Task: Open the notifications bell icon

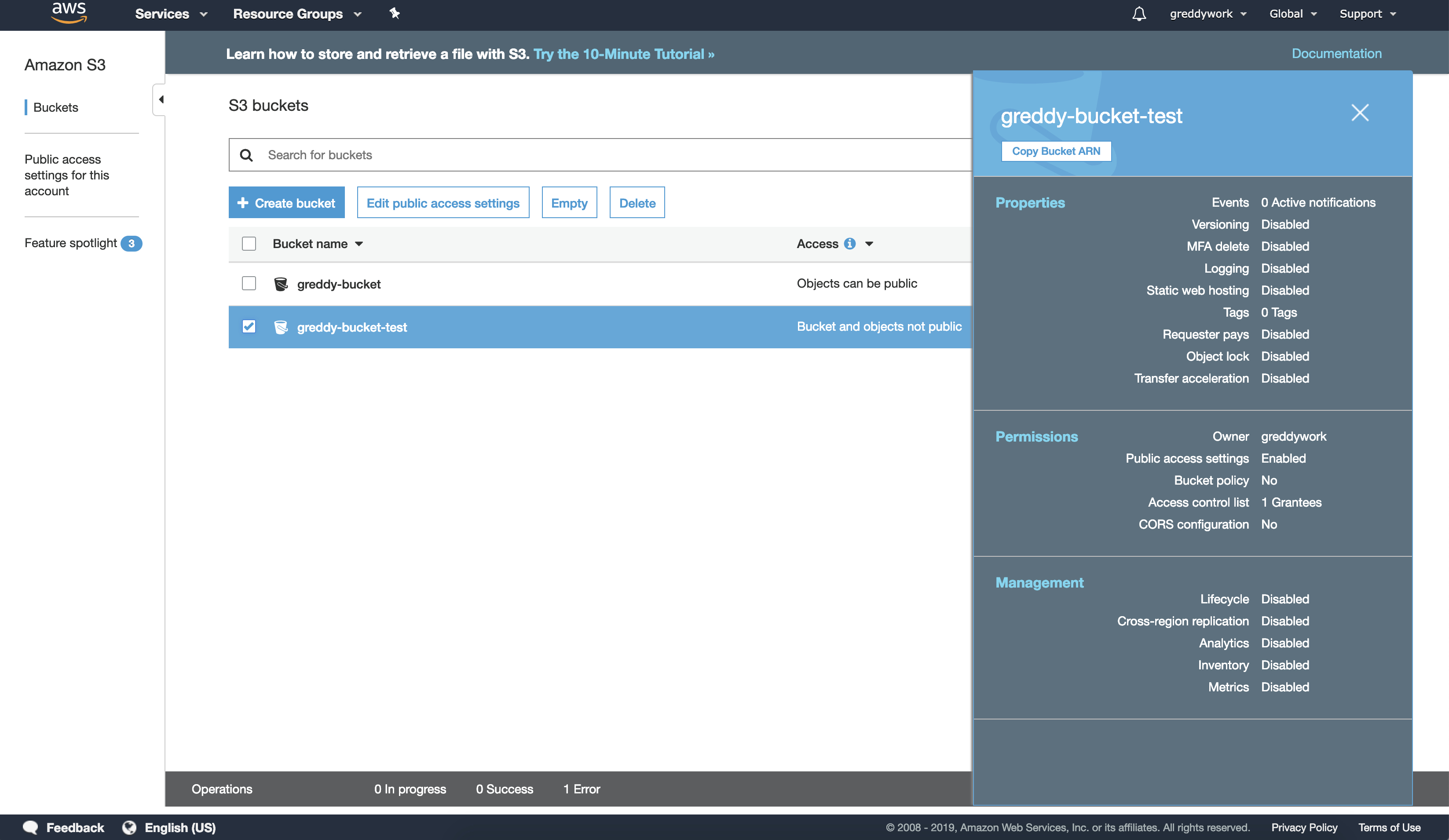Action: (x=1138, y=14)
